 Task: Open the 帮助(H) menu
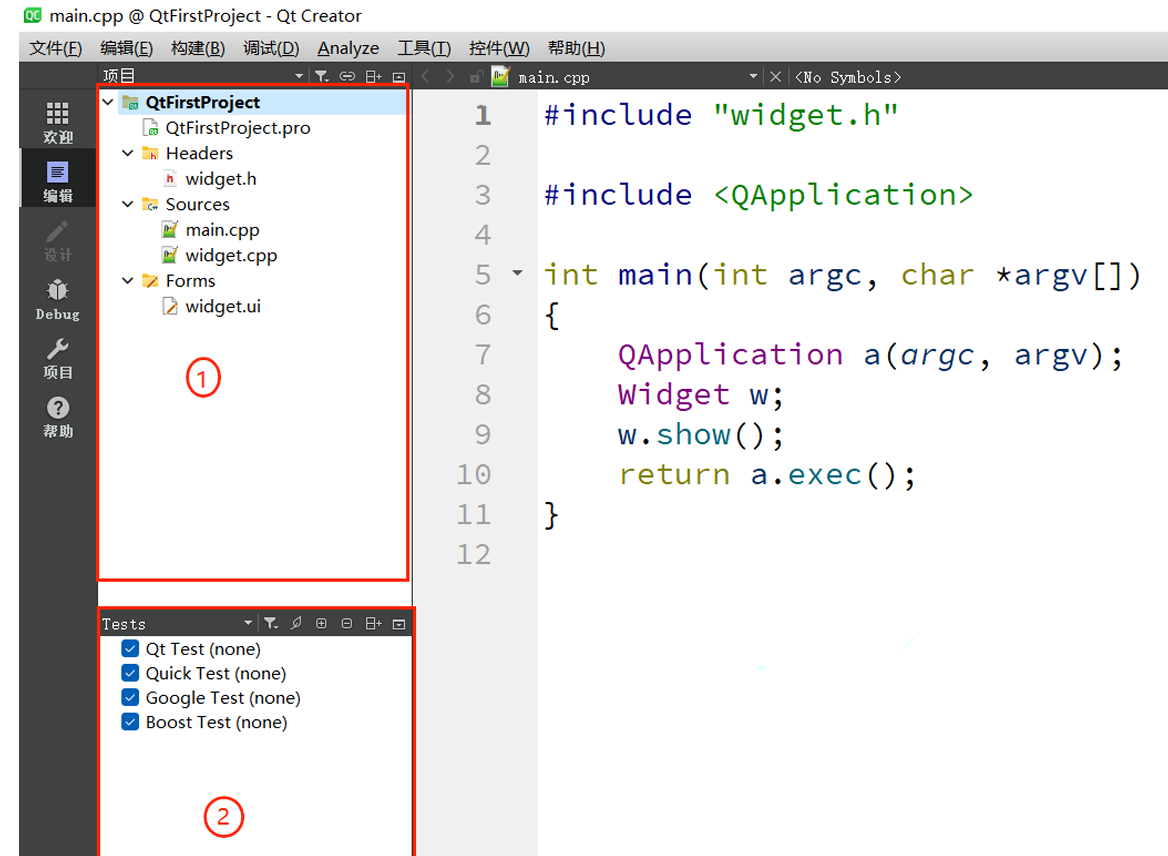tap(577, 48)
